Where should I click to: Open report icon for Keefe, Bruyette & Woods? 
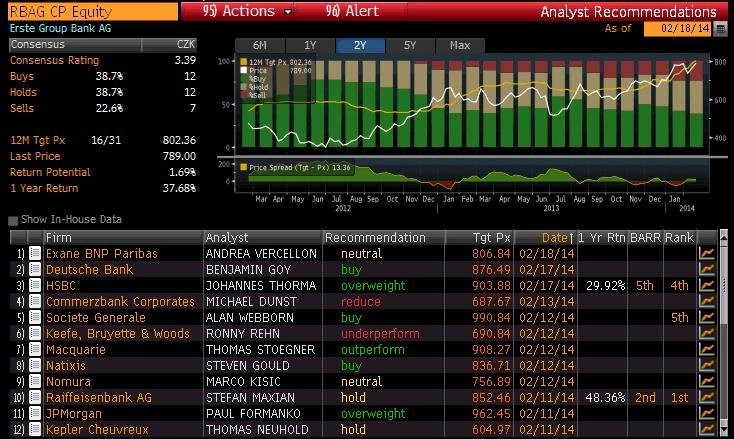pos(35,333)
